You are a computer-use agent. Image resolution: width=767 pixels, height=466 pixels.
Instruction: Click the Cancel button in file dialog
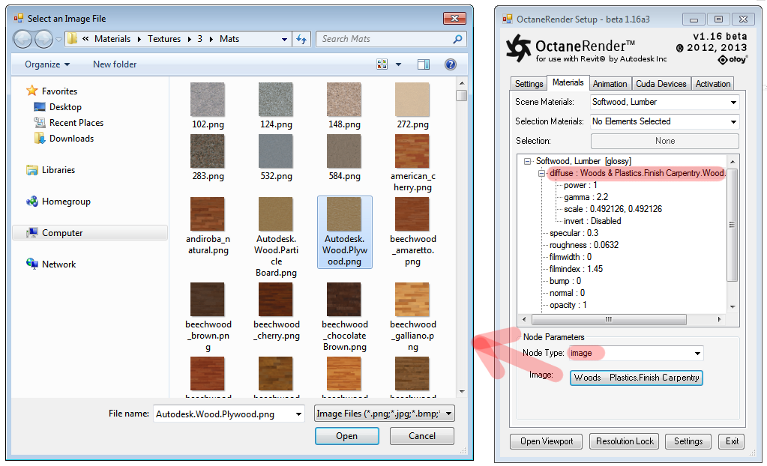[x=422, y=436]
